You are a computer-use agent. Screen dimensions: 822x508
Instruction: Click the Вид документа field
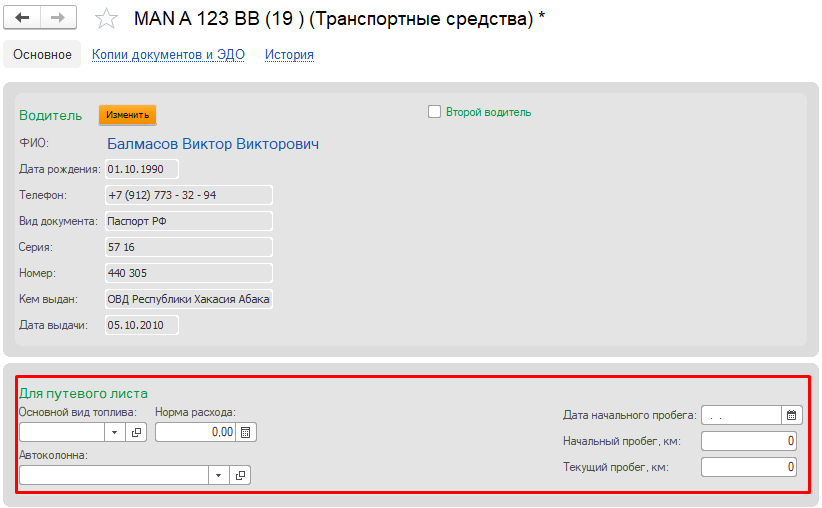pos(189,221)
